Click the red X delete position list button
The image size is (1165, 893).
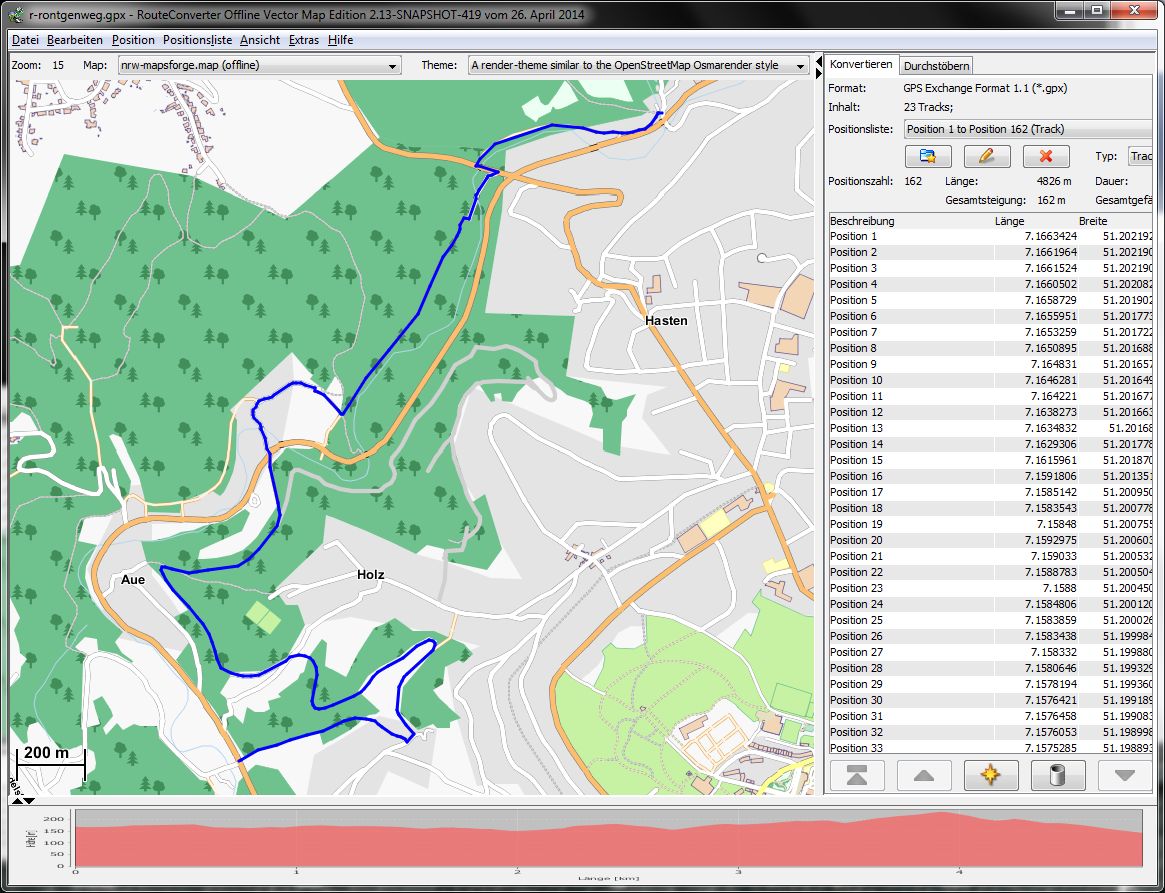pos(1046,156)
